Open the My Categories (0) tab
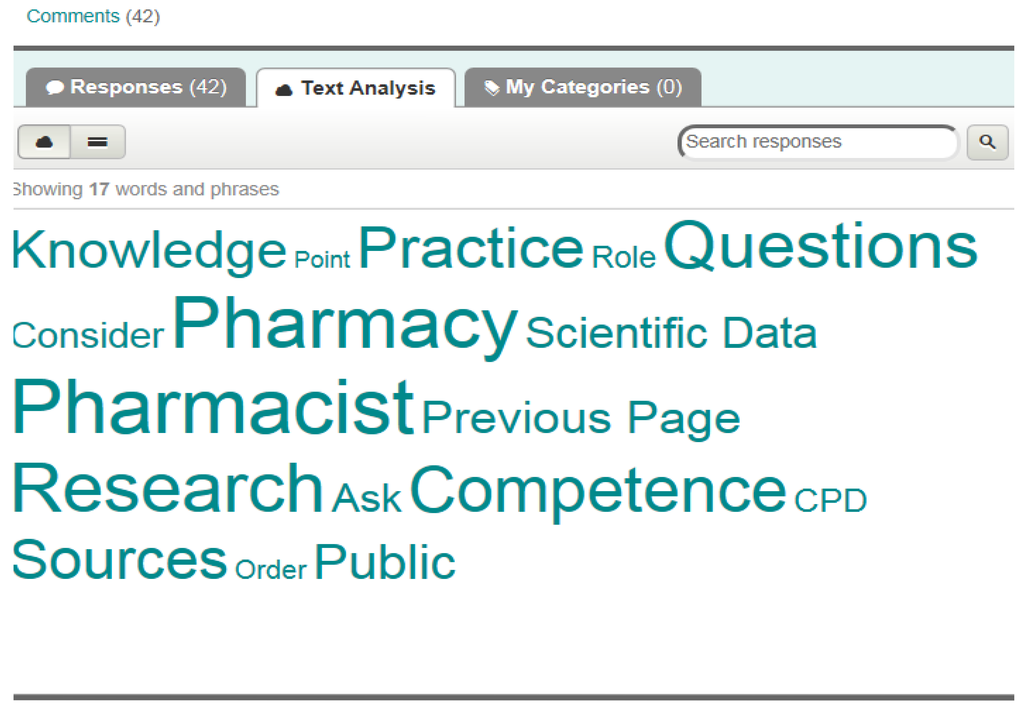 point(582,87)
